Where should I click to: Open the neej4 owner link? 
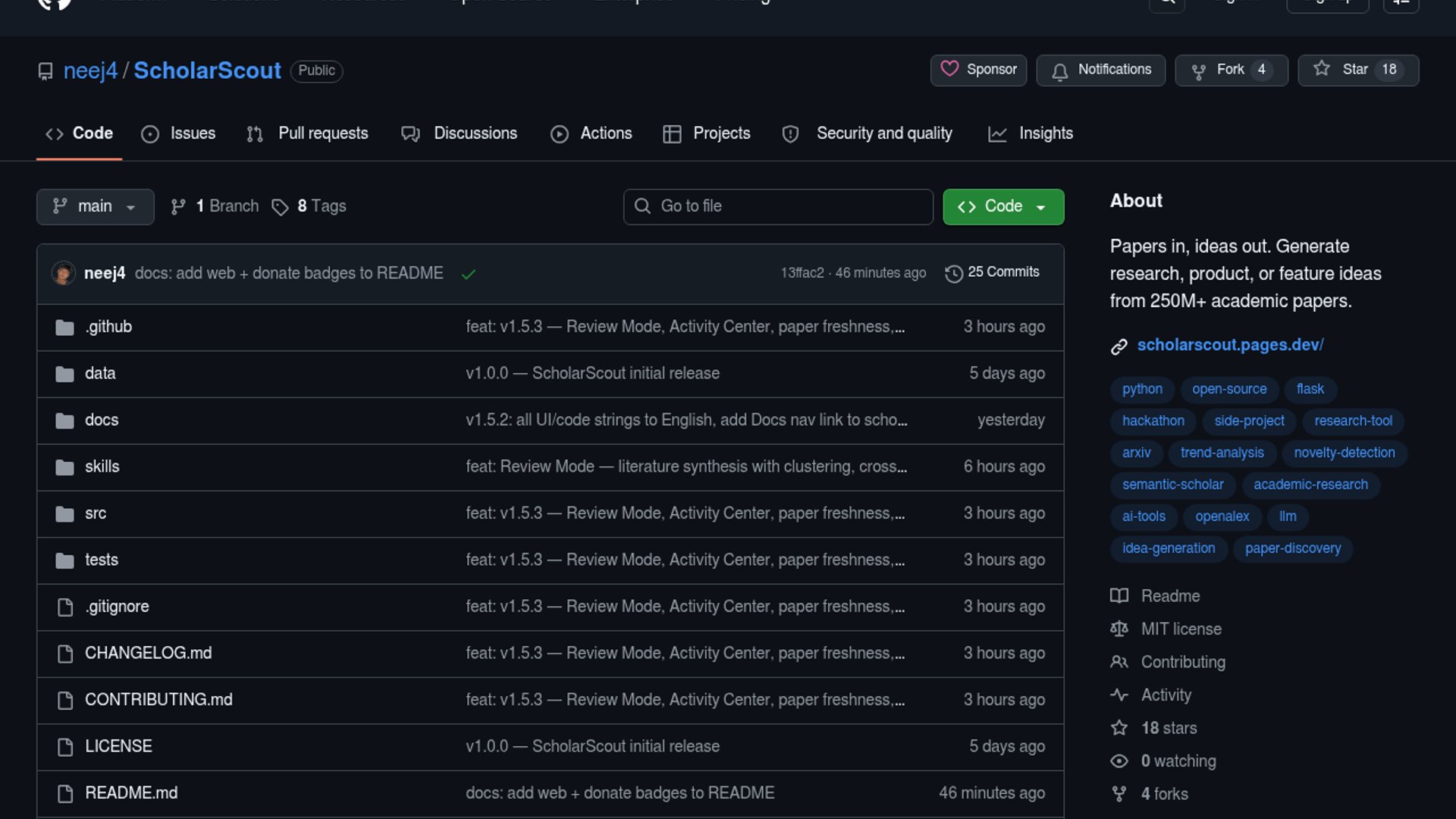pos(90,71)
